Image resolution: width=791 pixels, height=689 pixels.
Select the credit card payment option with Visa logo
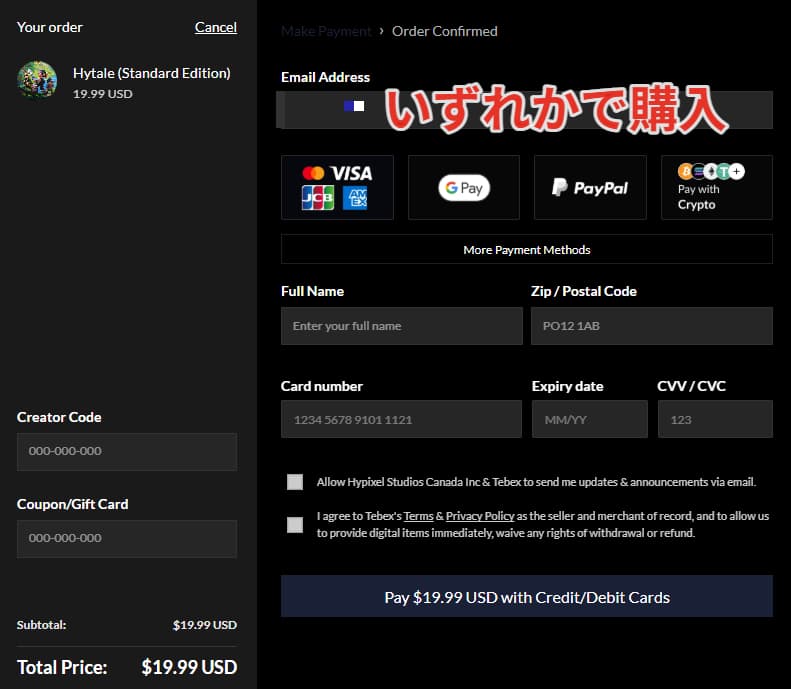click(x=337, y=187)
